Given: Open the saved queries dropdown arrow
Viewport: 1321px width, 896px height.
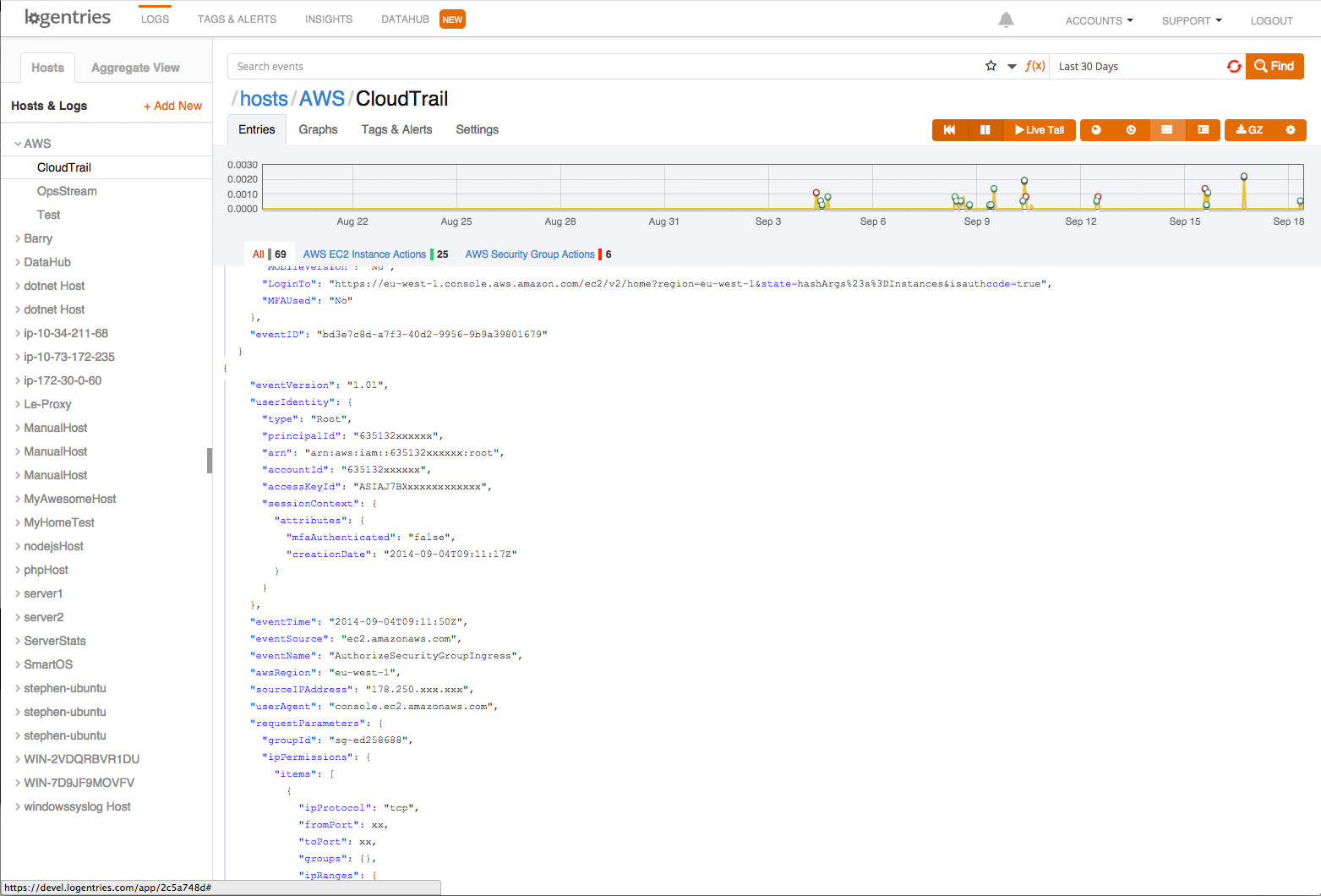Looking at the screenshot, I should click(1012, 67).
